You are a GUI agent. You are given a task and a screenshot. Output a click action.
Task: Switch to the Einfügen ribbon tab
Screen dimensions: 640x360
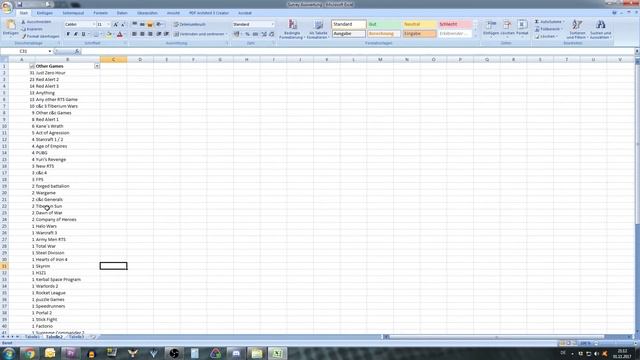[44, 13]
